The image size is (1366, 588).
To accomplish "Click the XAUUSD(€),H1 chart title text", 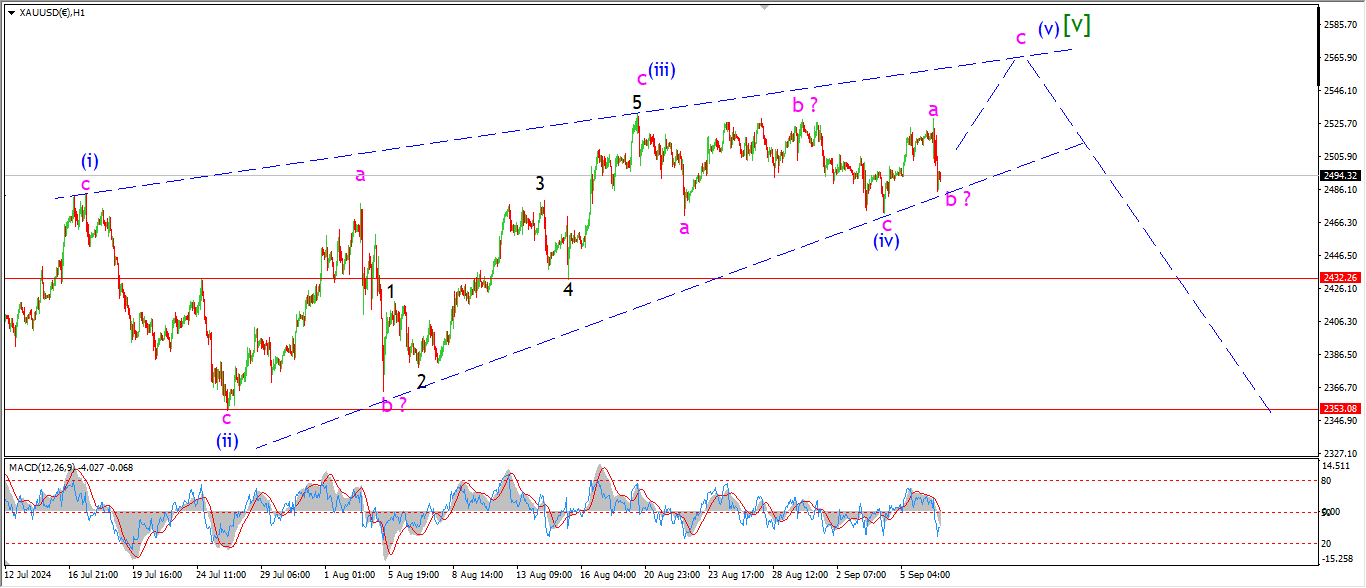I will point(52,13).
